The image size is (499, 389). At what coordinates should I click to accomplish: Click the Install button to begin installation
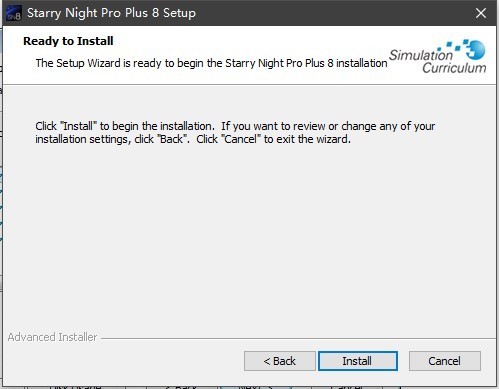pyautogui.click(x=358, y=361)
